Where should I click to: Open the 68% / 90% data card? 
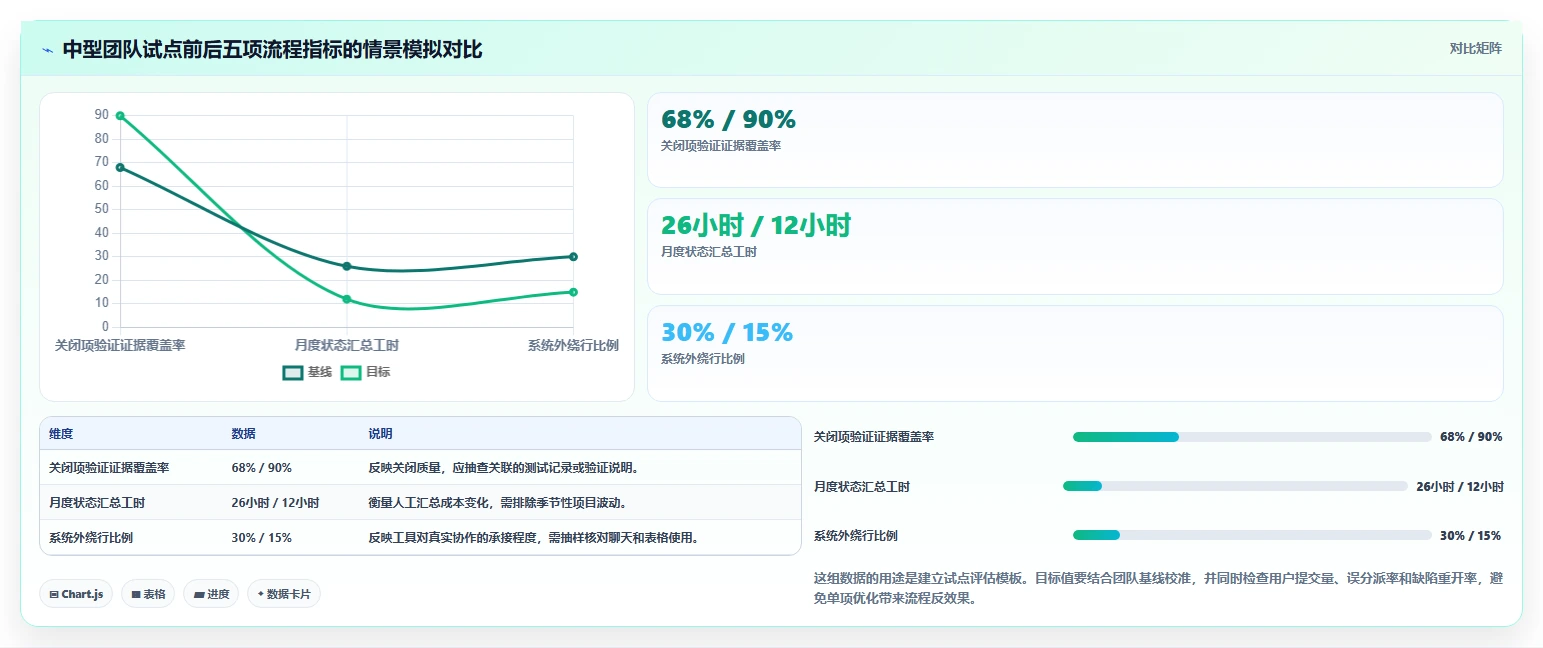tap(1075, 140)
